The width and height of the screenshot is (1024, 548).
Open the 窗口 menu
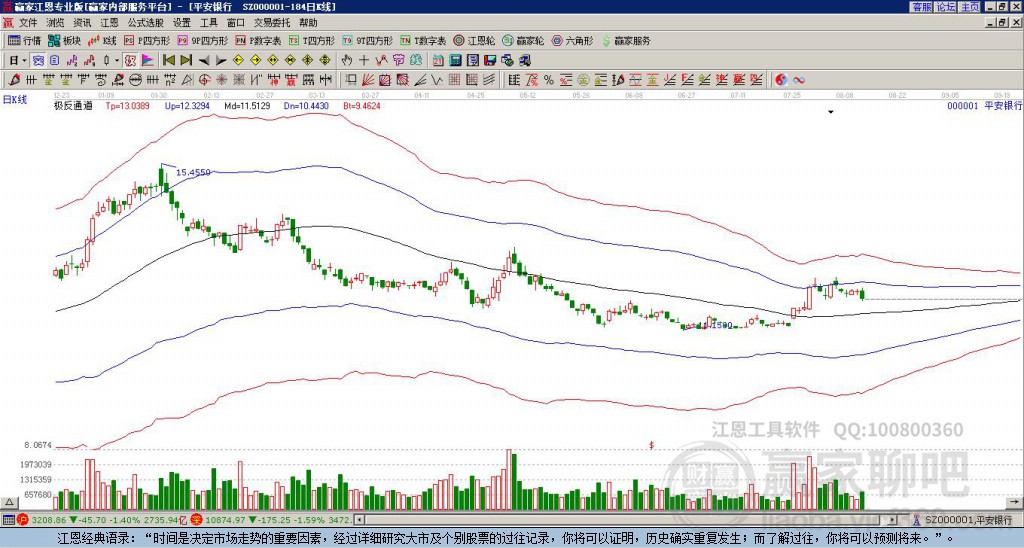tap(236, 23)
